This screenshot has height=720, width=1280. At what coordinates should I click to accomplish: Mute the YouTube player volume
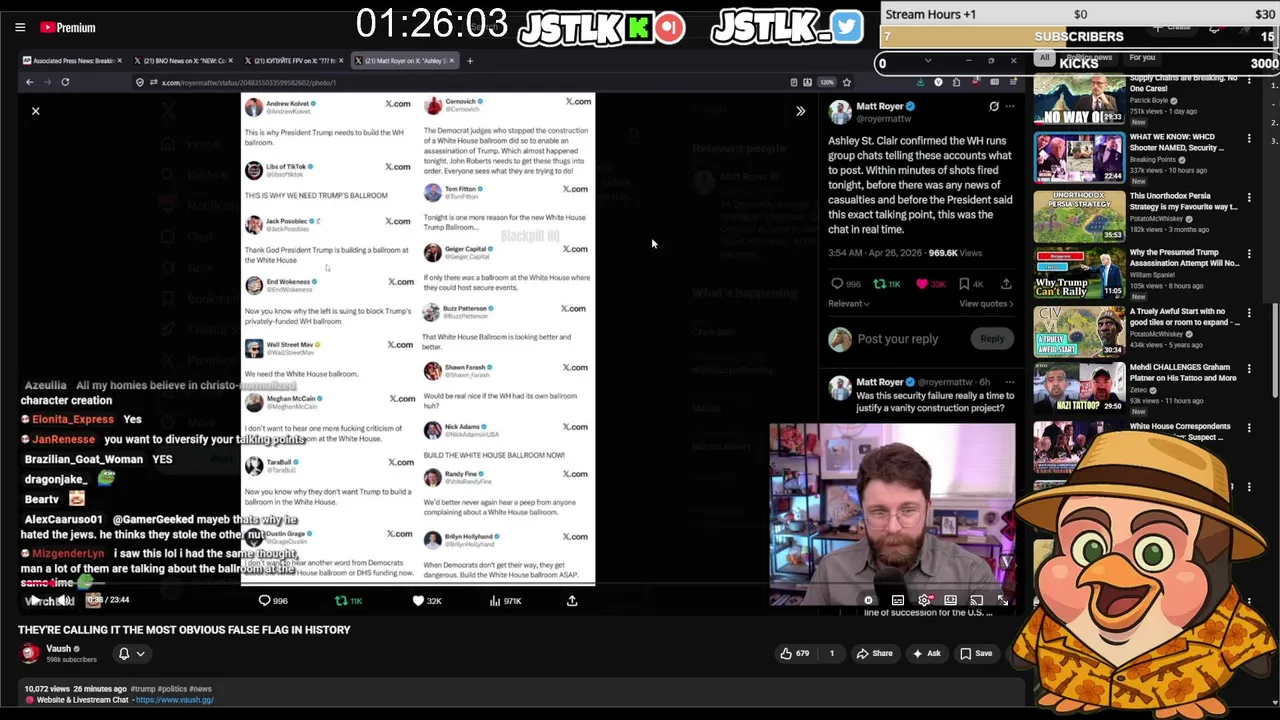pos(62,600)
